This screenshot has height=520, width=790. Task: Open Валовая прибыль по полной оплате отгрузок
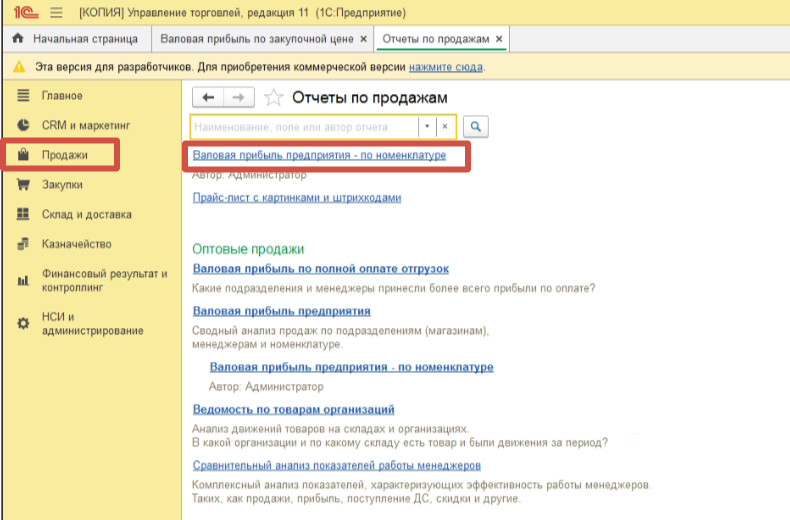320,269
